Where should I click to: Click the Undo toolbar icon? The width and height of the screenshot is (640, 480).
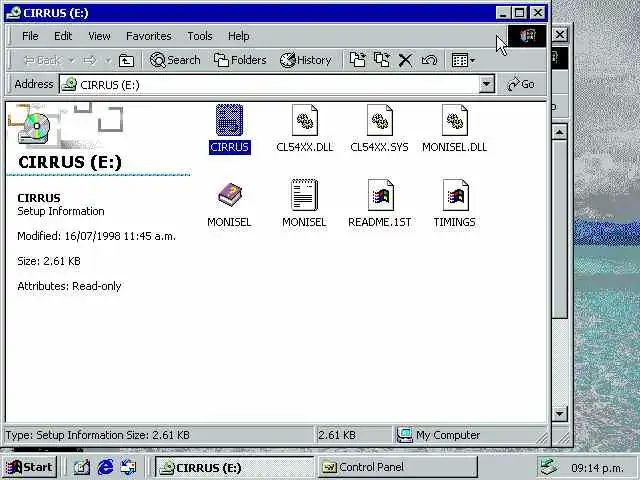pyautogui.click(x=429, y=60)
